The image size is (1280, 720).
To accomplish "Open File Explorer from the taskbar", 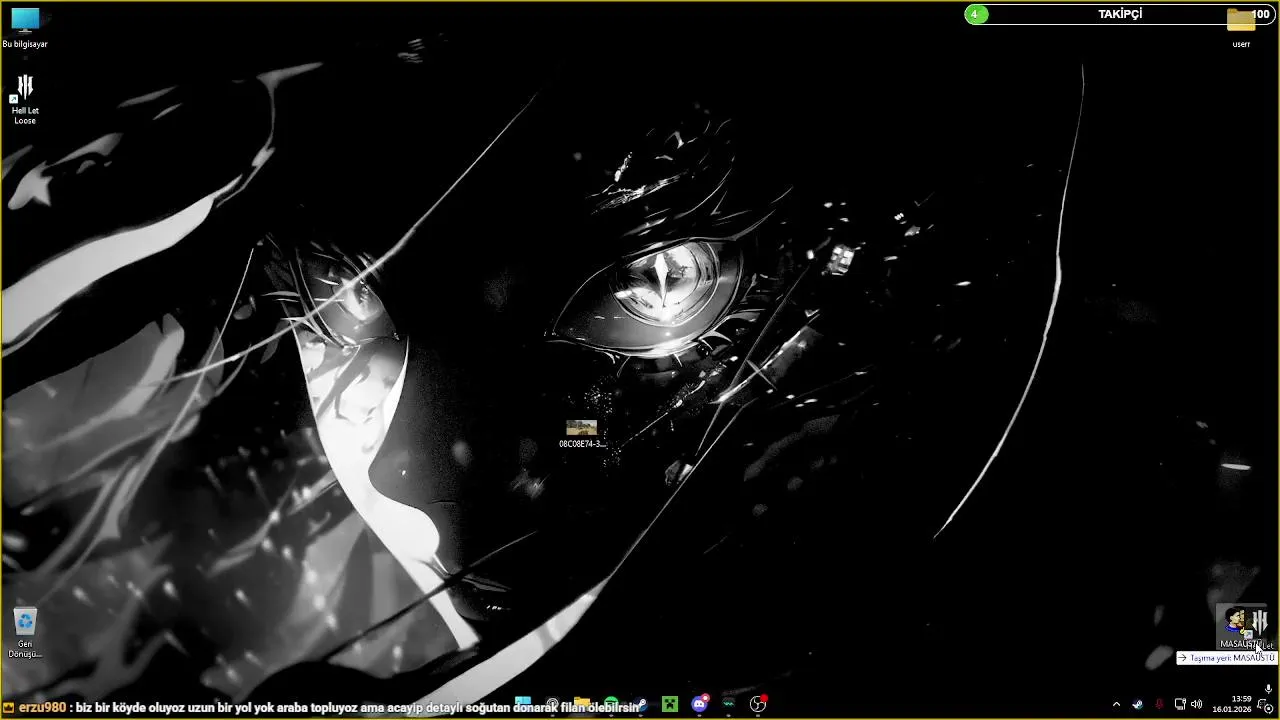I will (x=582, y=704).
